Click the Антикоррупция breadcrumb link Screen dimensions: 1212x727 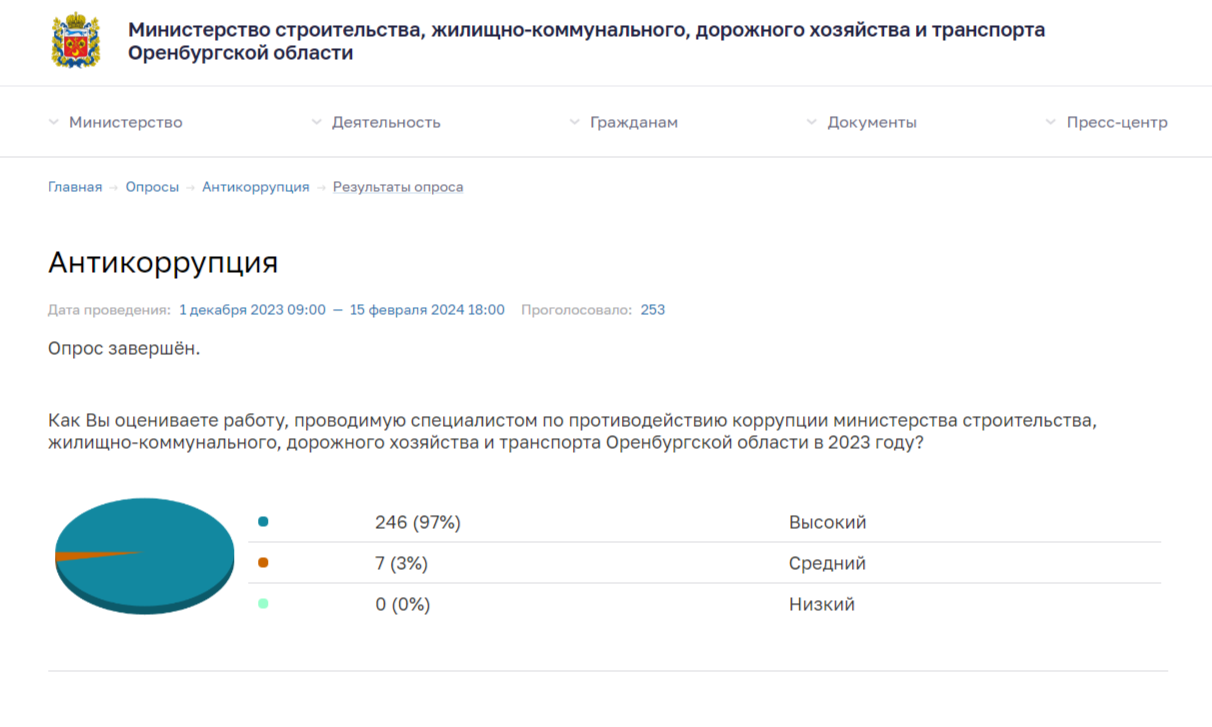255,187
